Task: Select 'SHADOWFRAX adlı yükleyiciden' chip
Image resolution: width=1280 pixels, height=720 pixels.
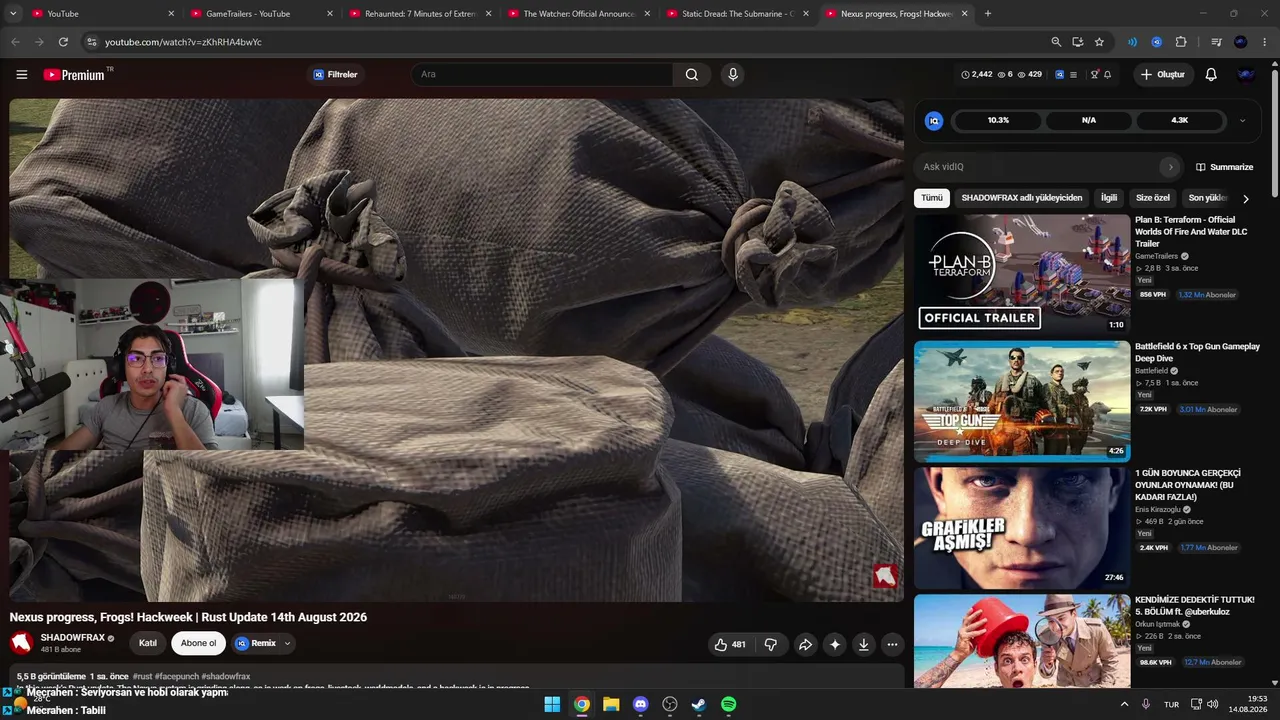Action: [x=1022, y=198]
